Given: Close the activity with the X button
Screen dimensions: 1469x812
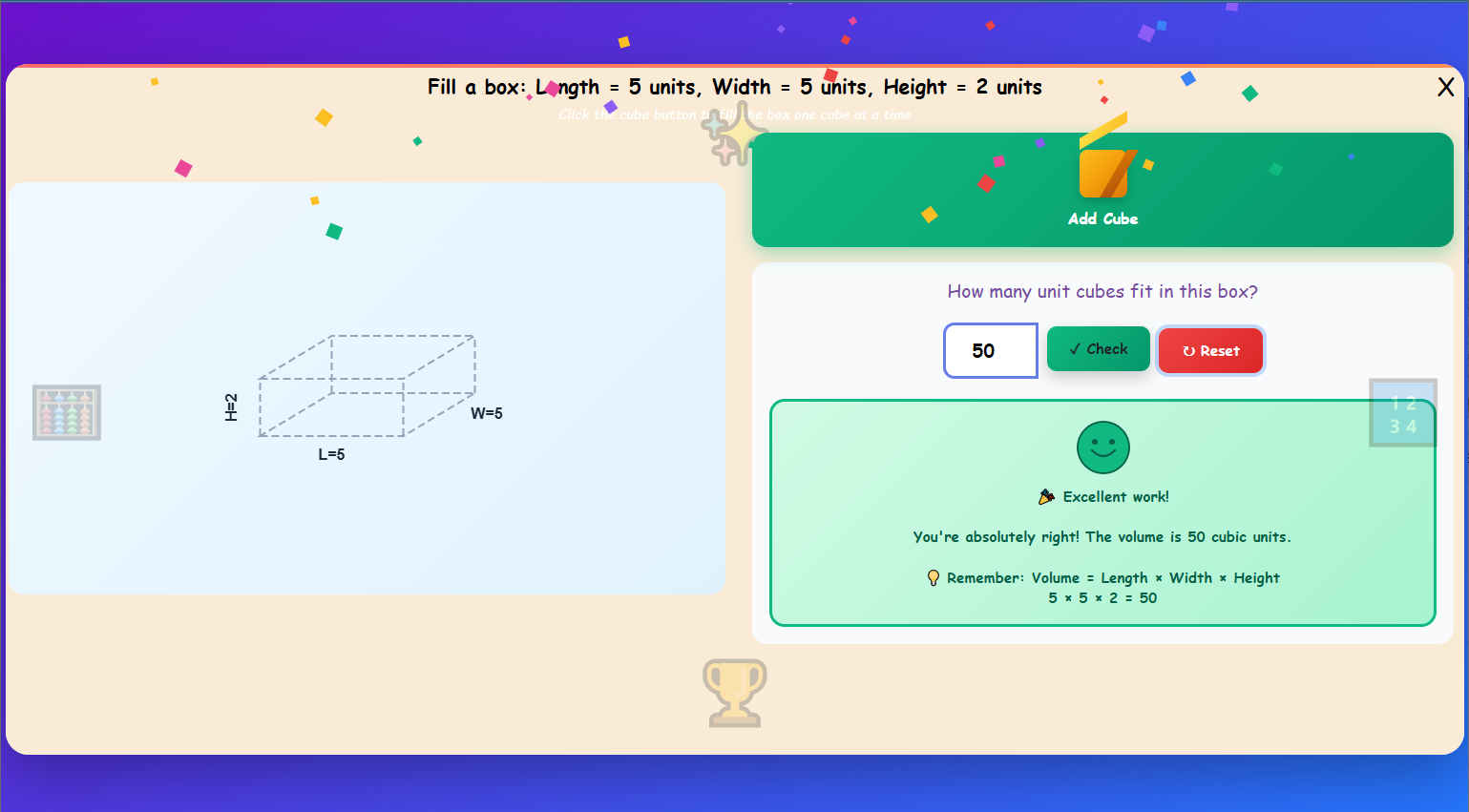Looking at the screenshot, I should coord(1446,87).
